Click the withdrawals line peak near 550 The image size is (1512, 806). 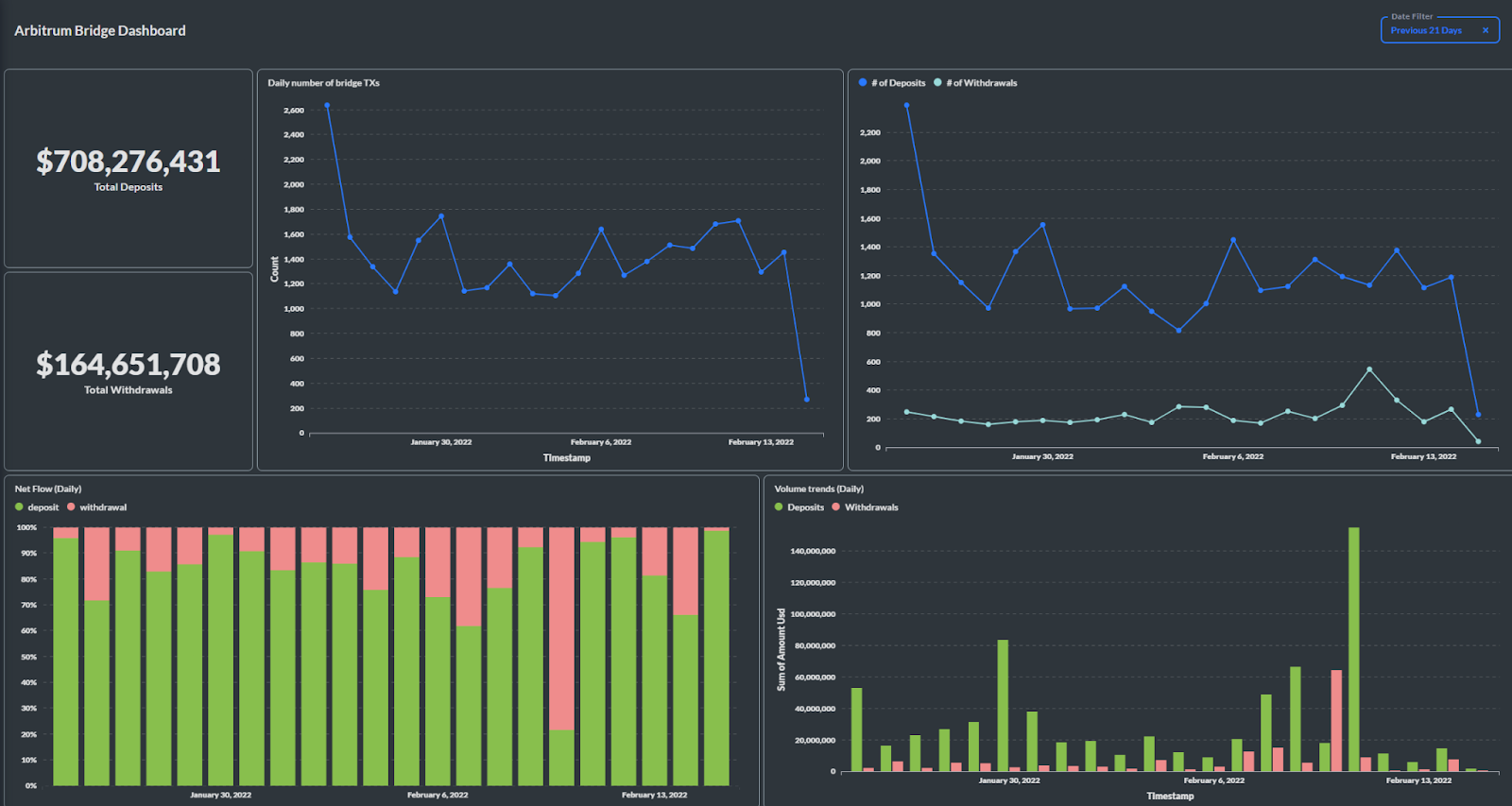1369,369
